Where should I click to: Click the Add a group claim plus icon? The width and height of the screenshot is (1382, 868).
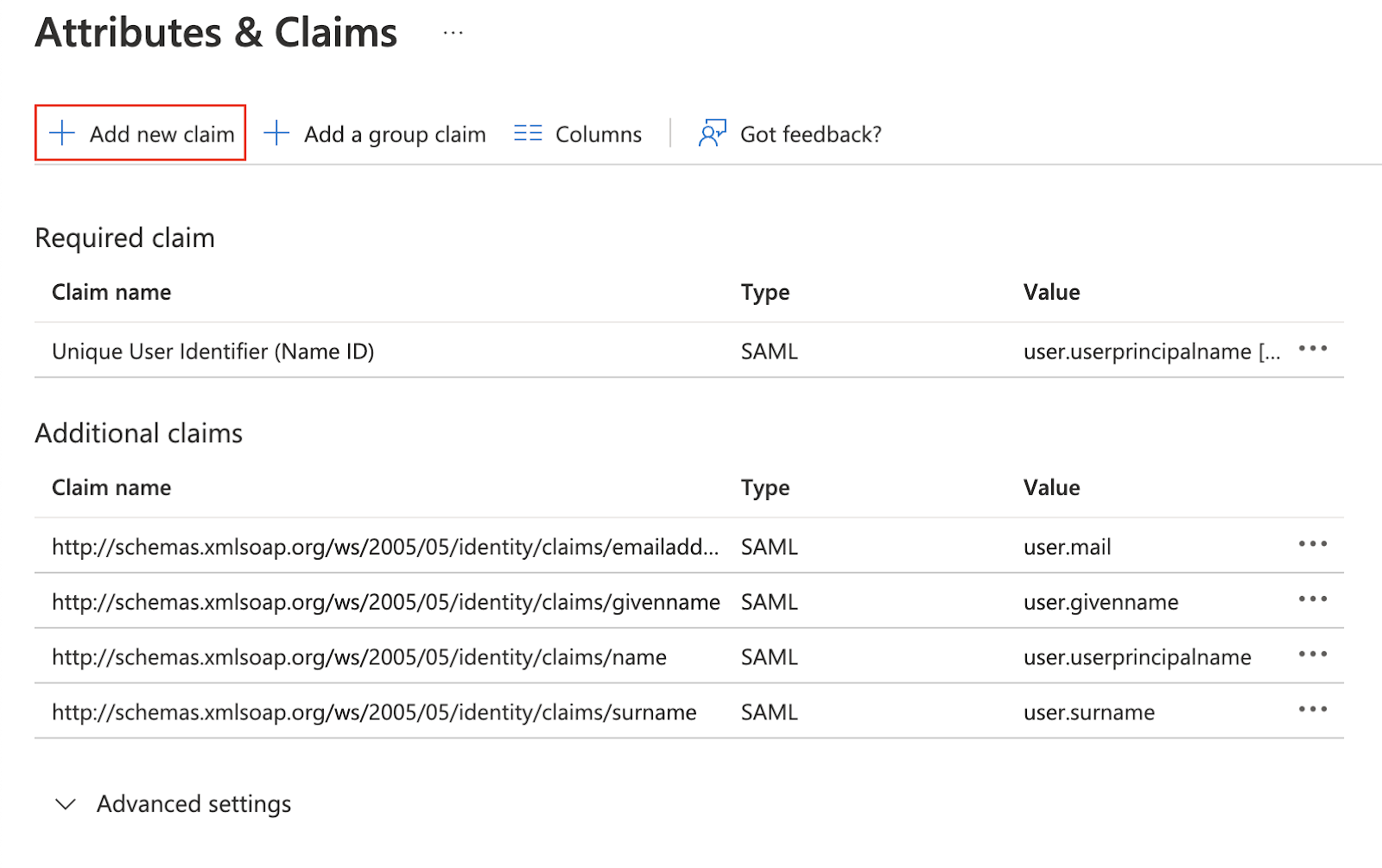[276, 133]
